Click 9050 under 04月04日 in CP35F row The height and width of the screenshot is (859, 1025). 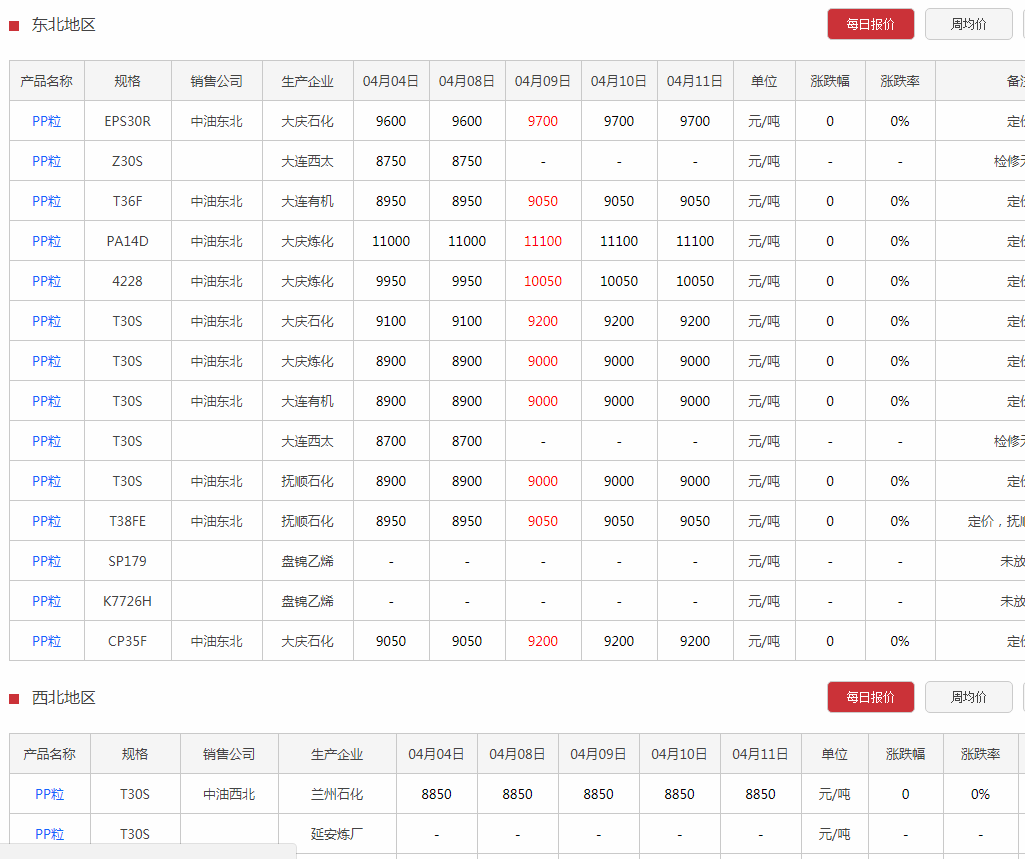pos(391,641)
